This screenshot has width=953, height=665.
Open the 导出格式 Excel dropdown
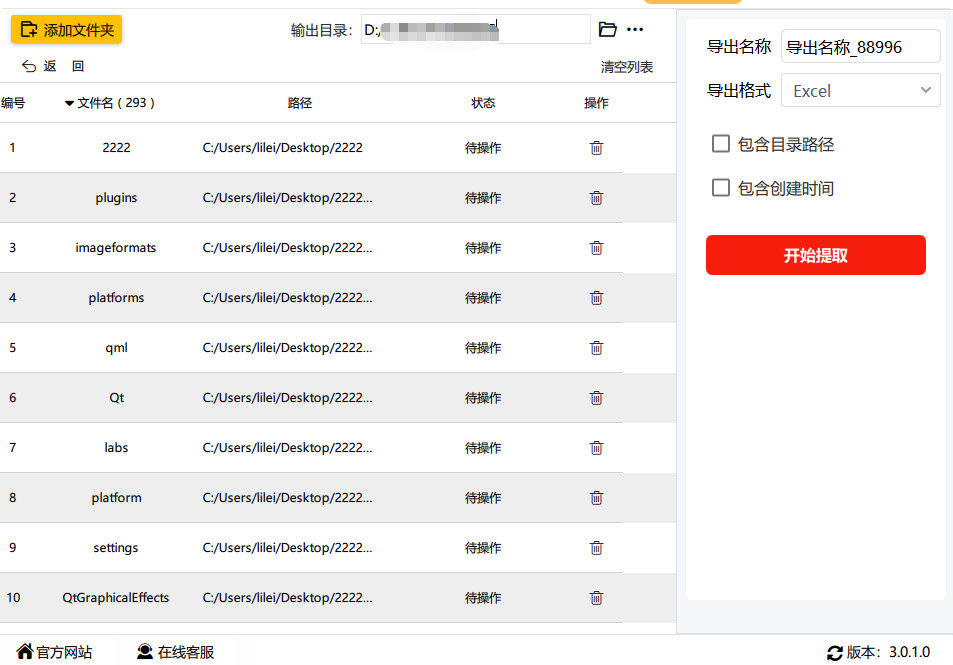click(860, 90)
